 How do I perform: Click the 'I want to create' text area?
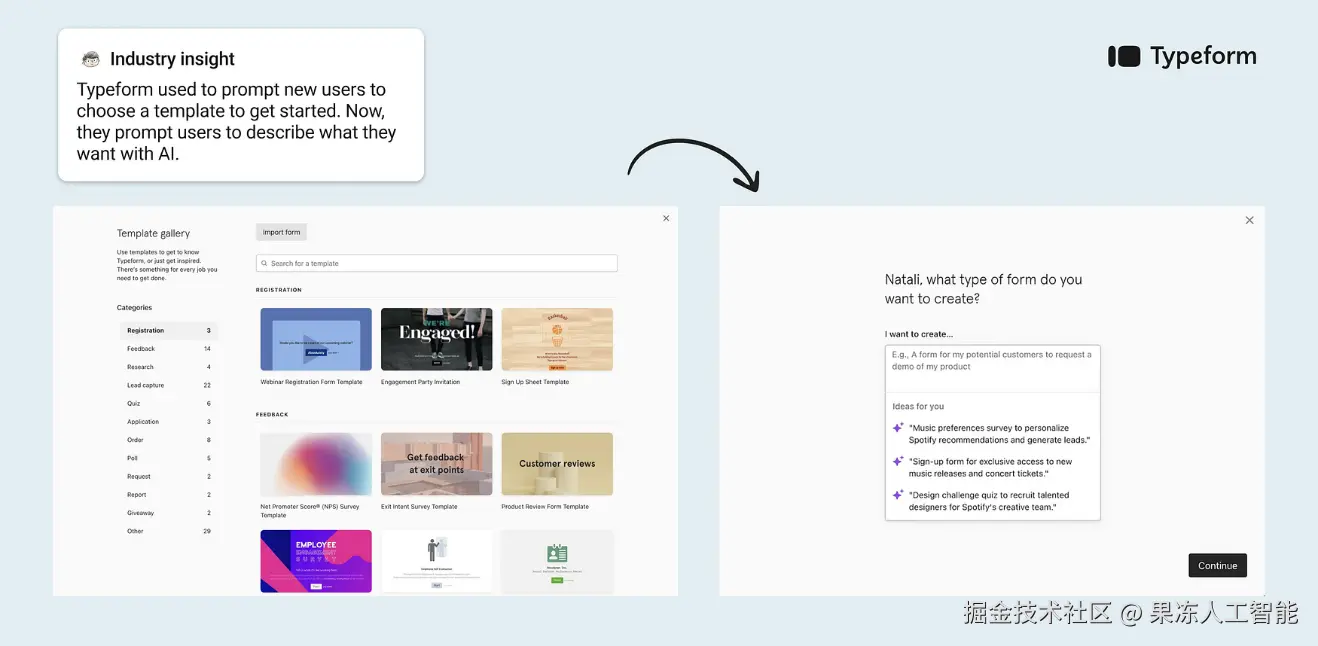[992, 367]
